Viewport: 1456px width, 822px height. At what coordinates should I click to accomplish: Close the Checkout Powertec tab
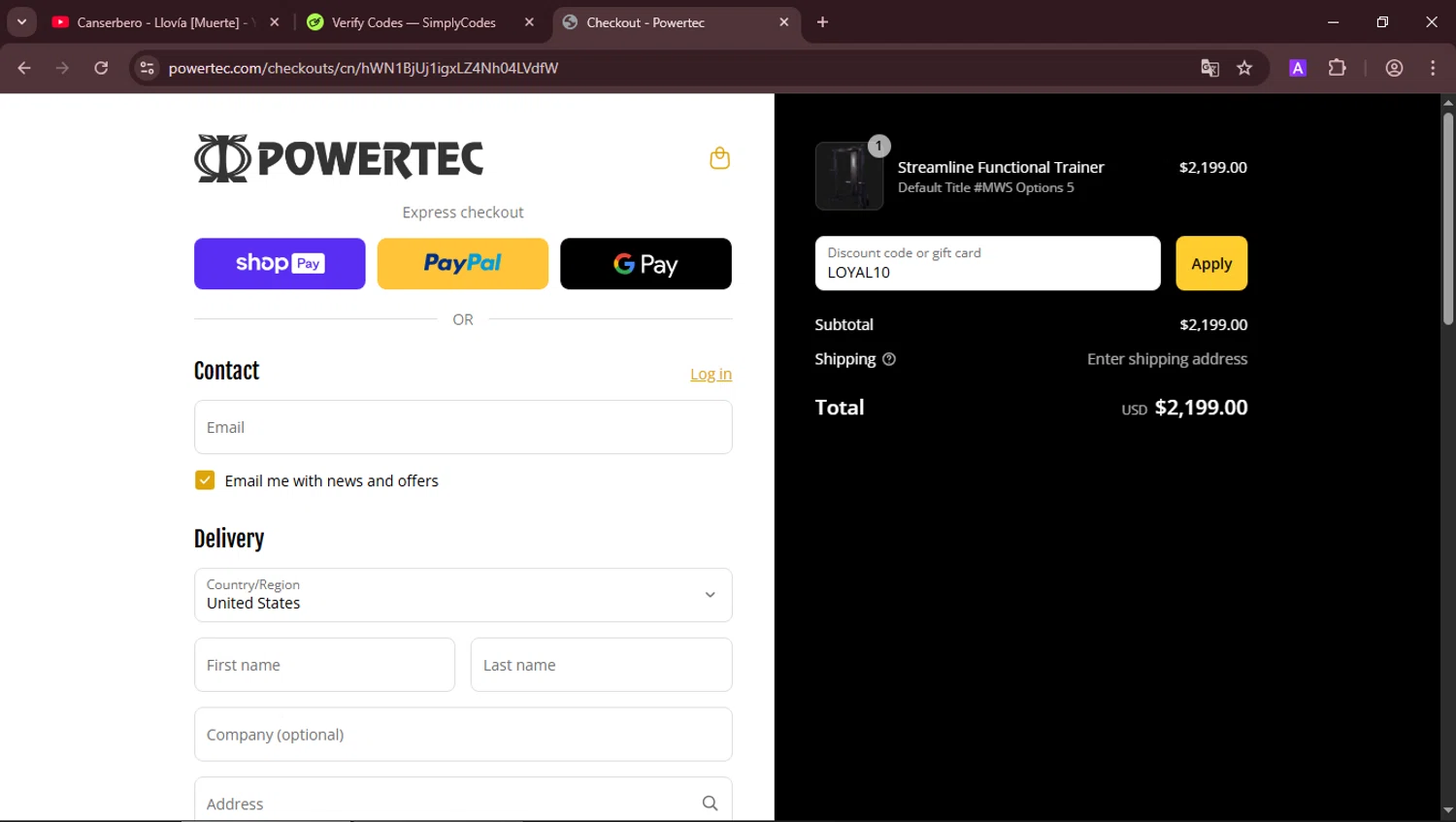pos(784,22)
